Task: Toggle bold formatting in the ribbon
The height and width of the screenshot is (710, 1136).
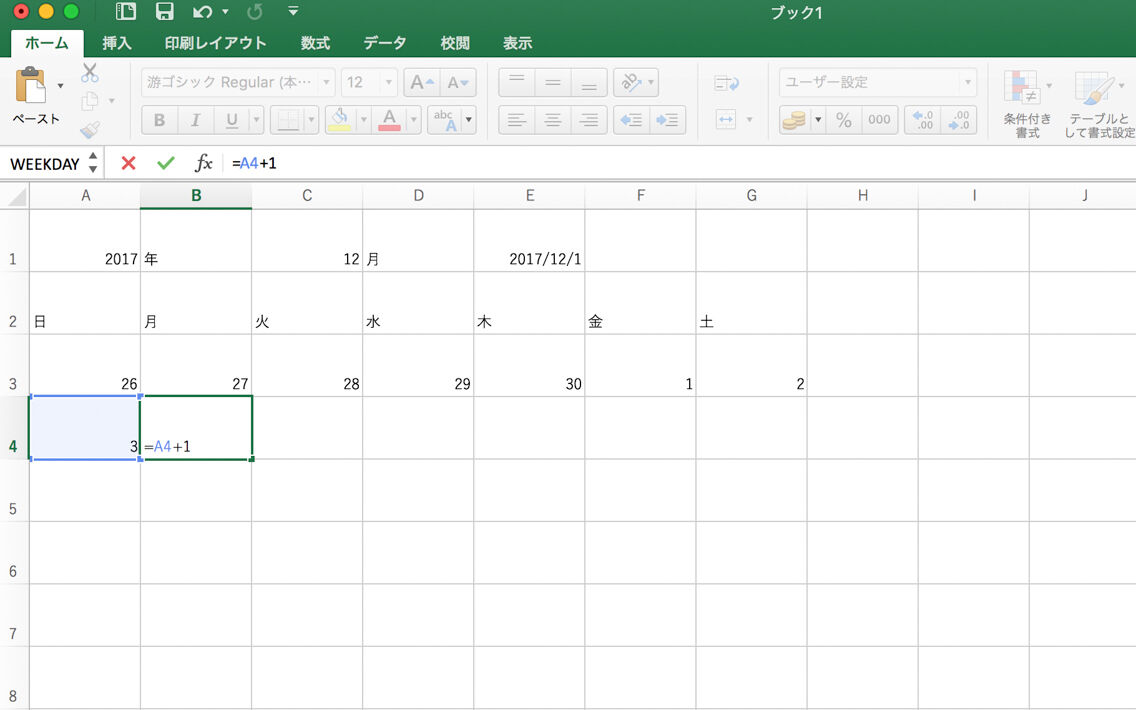Action: tap(159, 119)
